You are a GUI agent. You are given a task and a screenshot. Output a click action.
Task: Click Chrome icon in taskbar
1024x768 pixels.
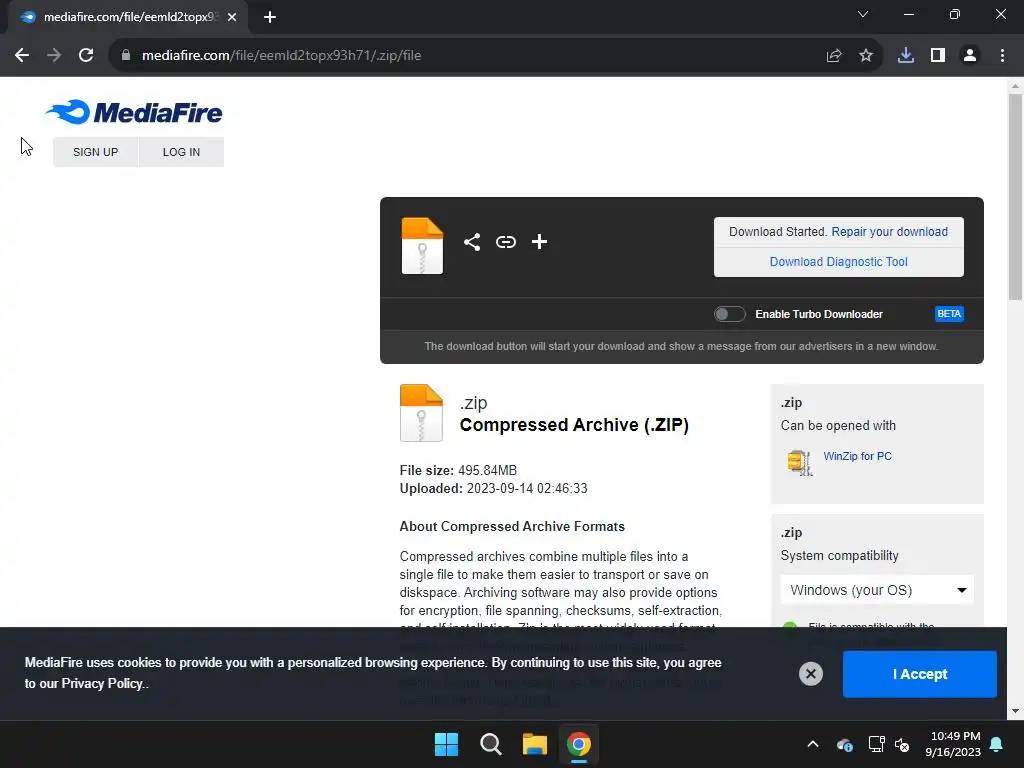pyautogui.click(x=579, y=744)
